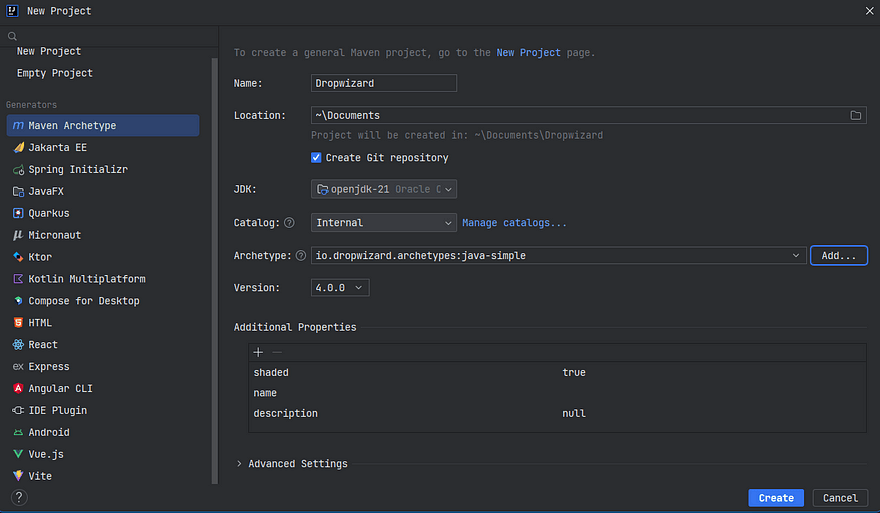Click the Name field containing Dropwizard

[384, 83]
